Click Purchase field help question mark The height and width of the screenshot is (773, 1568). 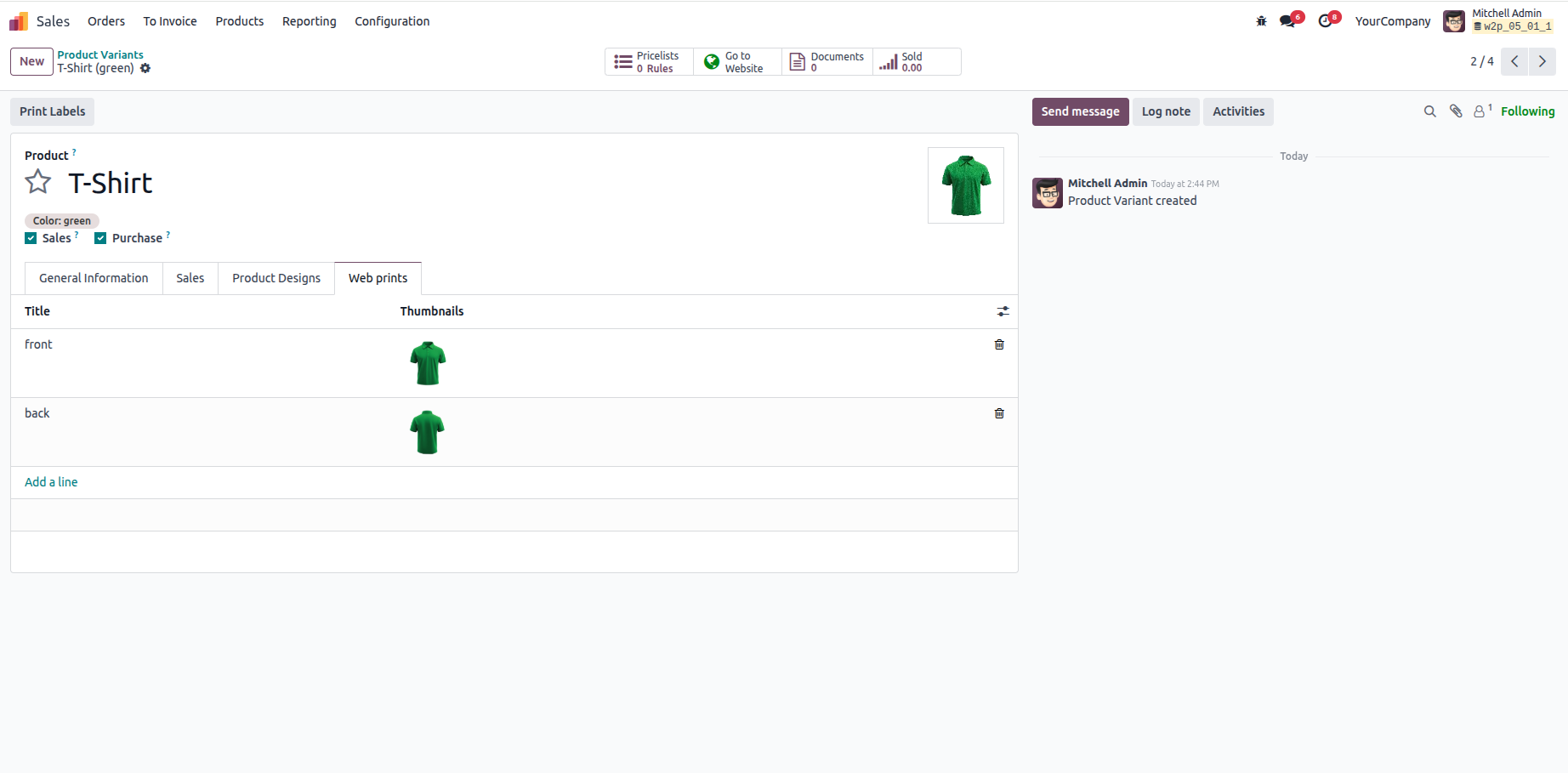(168, 235)
